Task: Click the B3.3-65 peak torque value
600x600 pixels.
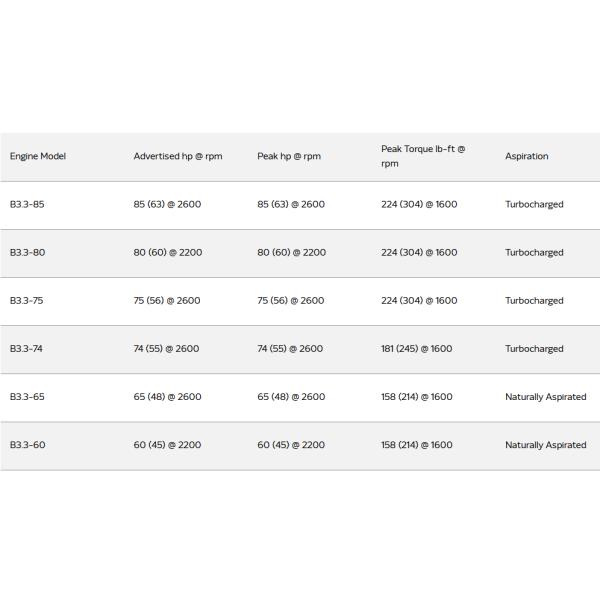Action: tap(417, 397)
